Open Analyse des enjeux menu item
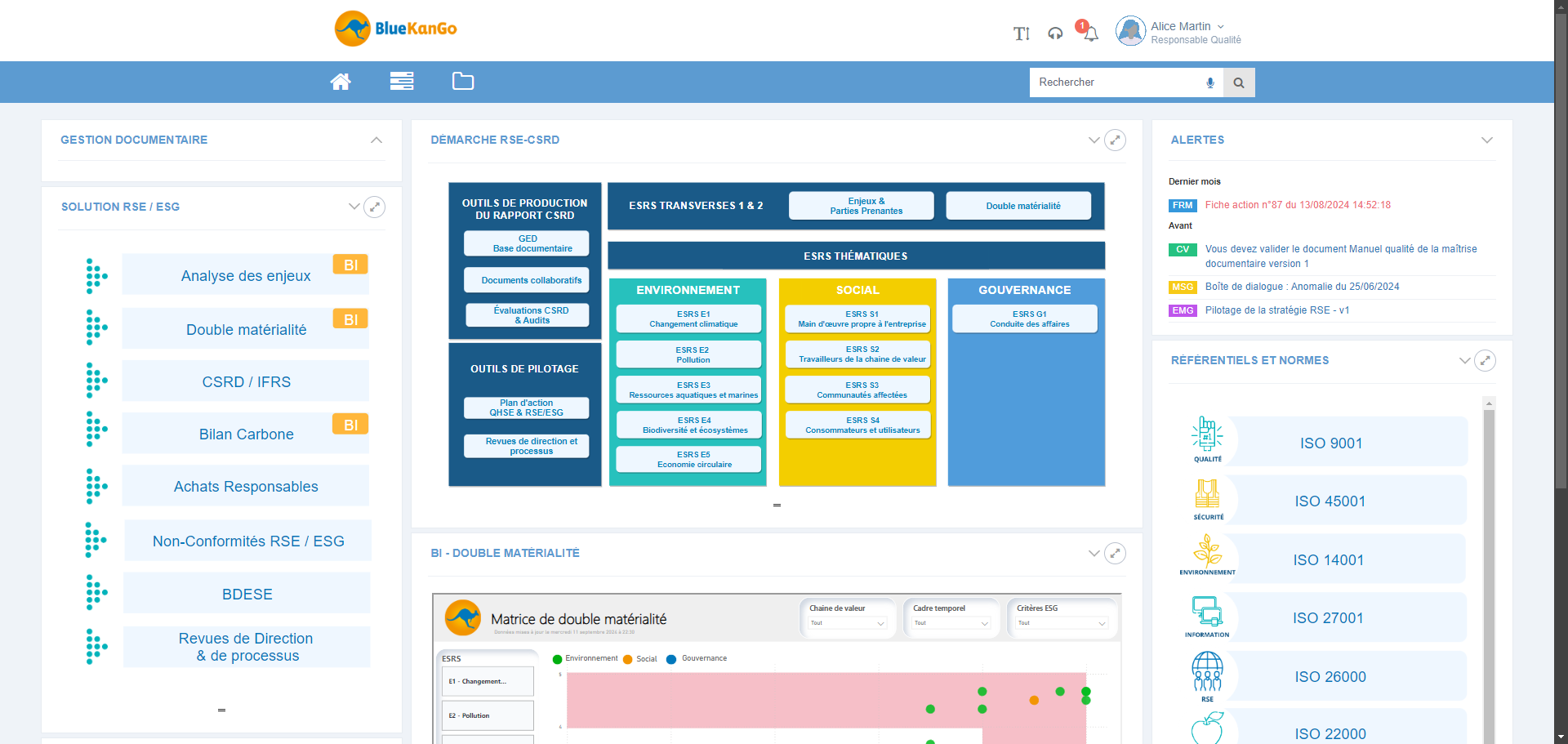Screen dimensions: 1568x744 [x=246, y=275]
